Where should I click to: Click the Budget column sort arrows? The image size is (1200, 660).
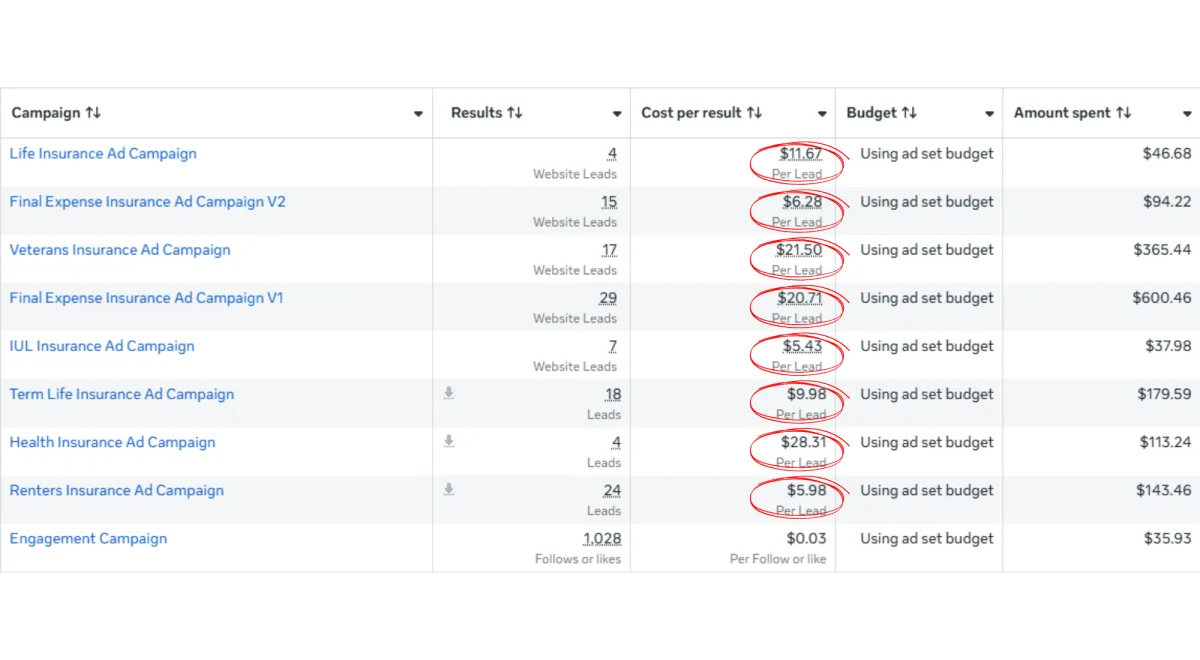point(909,113)
